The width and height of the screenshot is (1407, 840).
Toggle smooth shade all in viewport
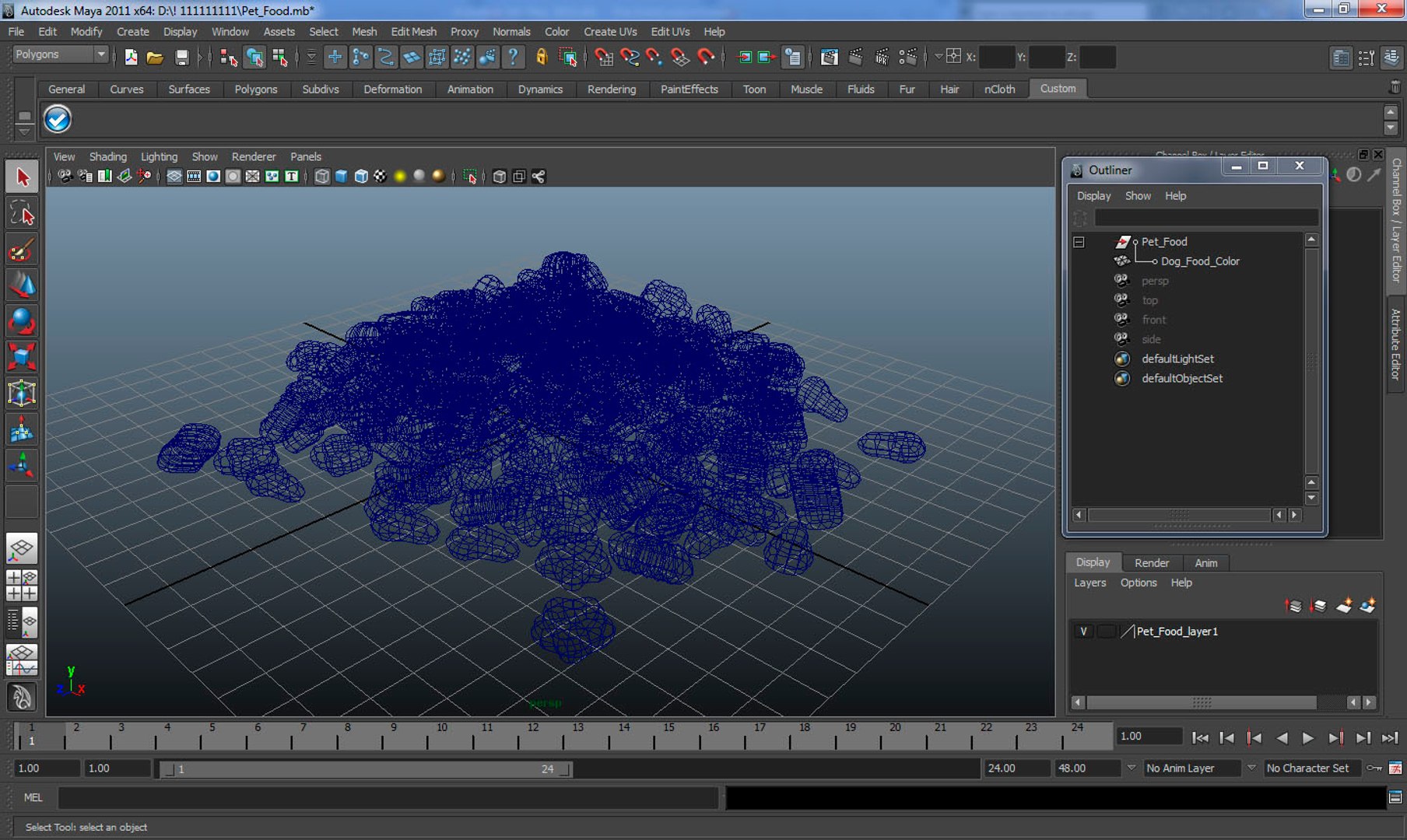pyautogui.click(x=342, y=177)
